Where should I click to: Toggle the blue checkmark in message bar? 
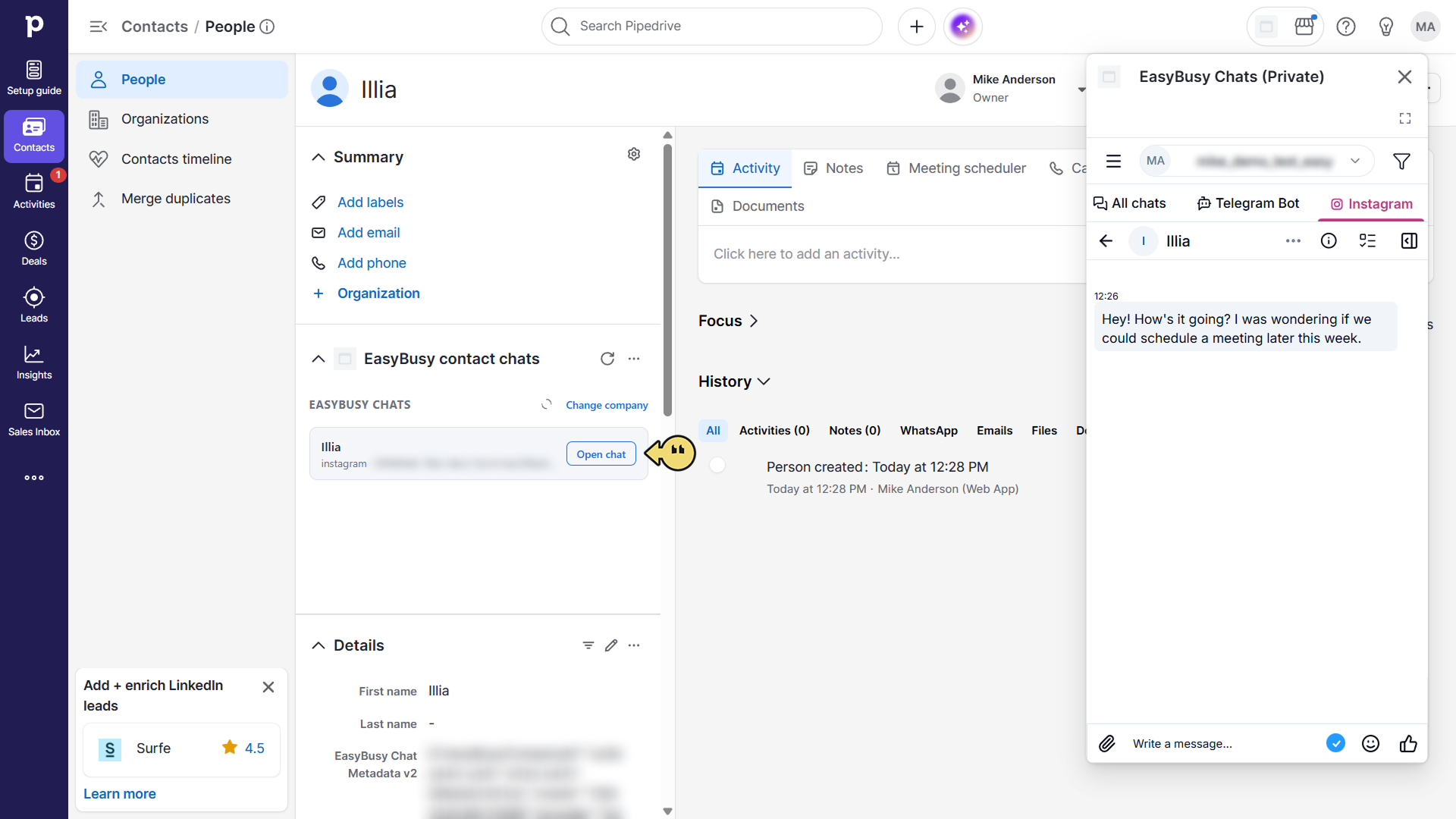(1335, 744)
